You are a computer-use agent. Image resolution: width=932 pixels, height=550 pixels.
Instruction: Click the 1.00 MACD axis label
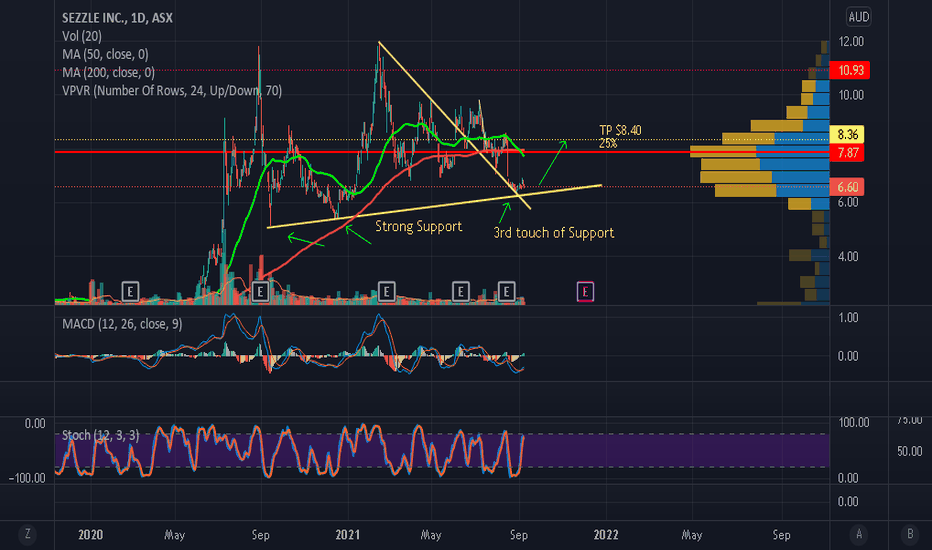pos(848,318)
